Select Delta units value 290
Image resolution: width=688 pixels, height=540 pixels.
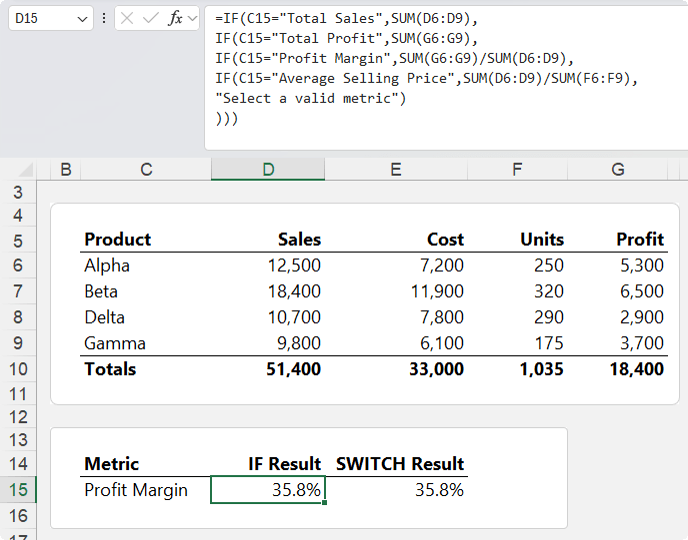pos(517,317)
